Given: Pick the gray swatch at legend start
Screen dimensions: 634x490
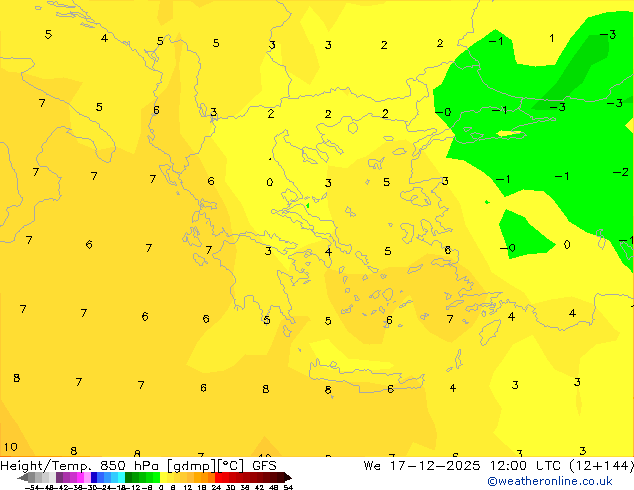Looking at the screenshot, I should coord(36,477).
